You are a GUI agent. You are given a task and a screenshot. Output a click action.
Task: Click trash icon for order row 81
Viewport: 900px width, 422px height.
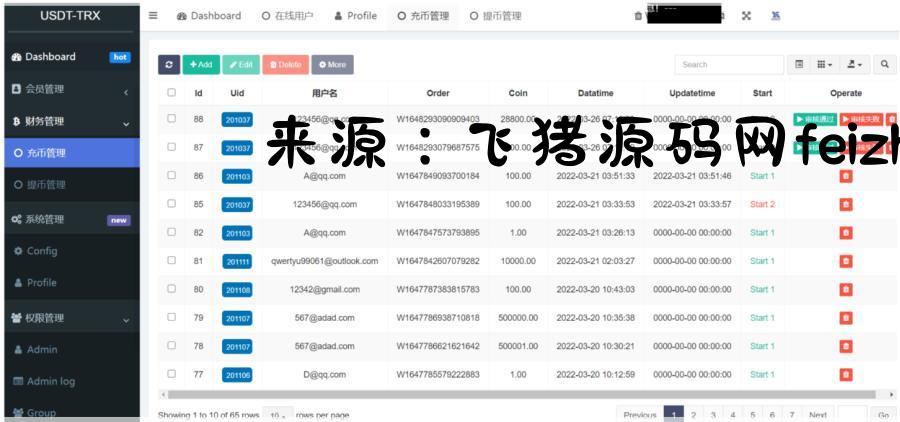point(846,261)
